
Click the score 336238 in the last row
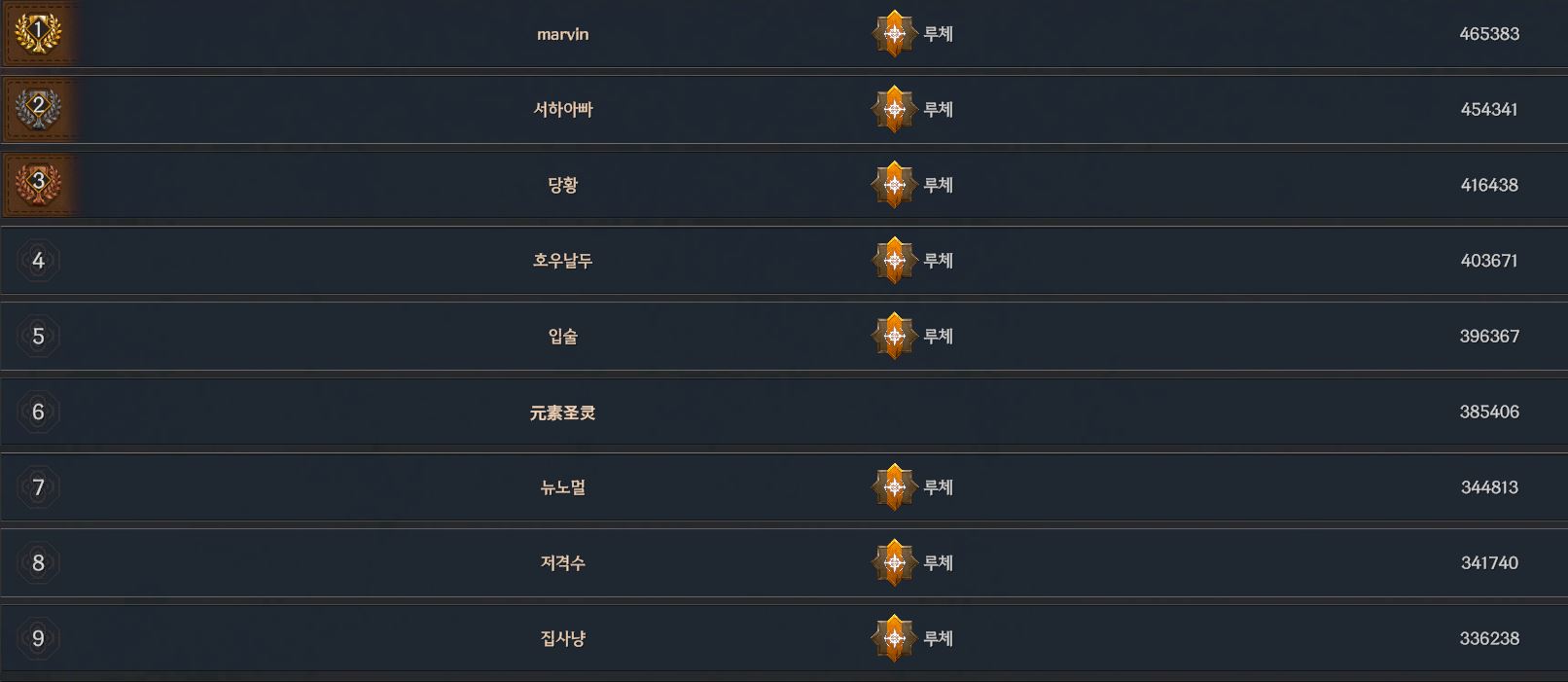point(1488,638)
